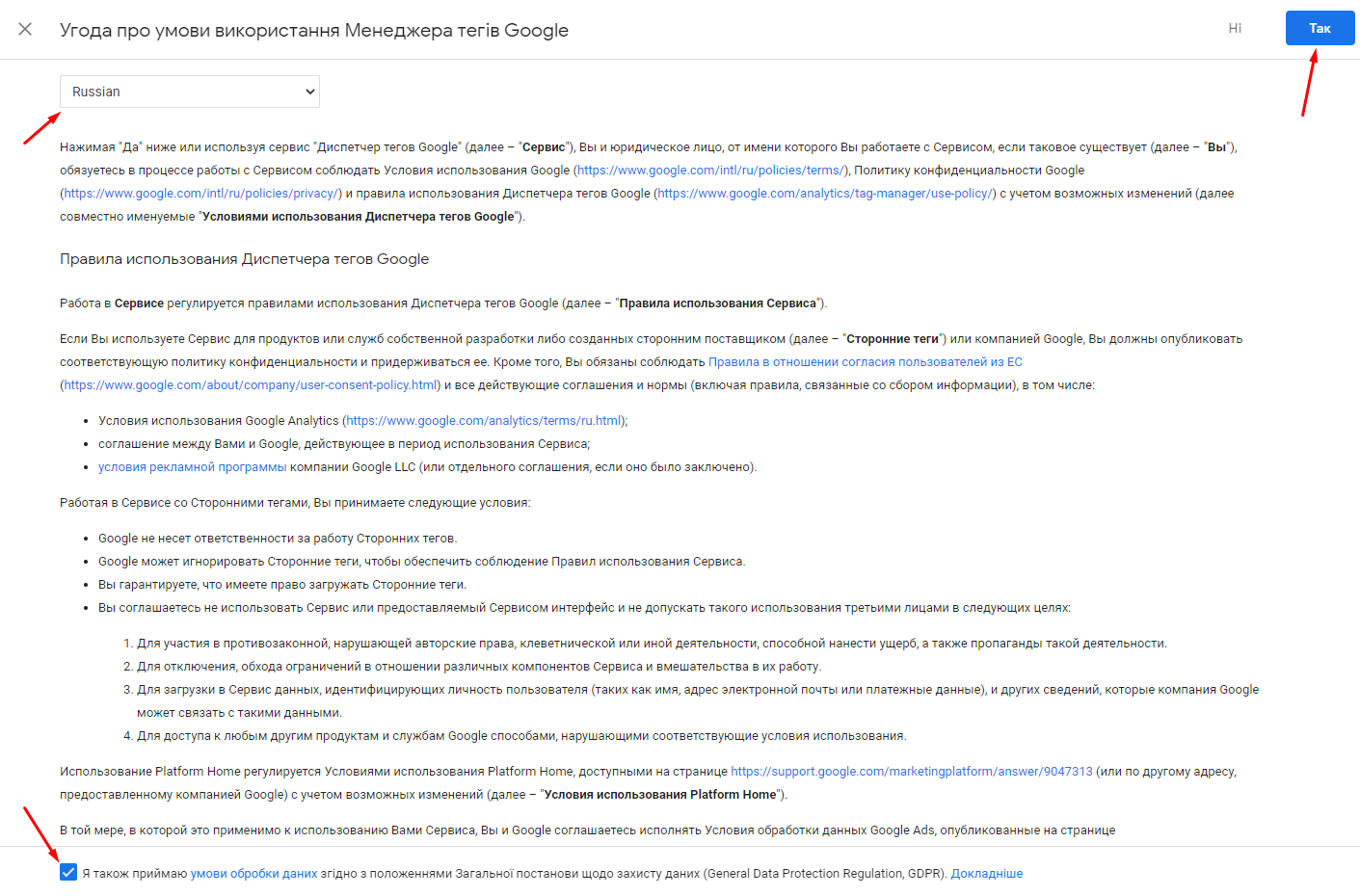Click 'условия рекламной программы' link
This screenshot has width=1360, height=896.
coord(192,467)
